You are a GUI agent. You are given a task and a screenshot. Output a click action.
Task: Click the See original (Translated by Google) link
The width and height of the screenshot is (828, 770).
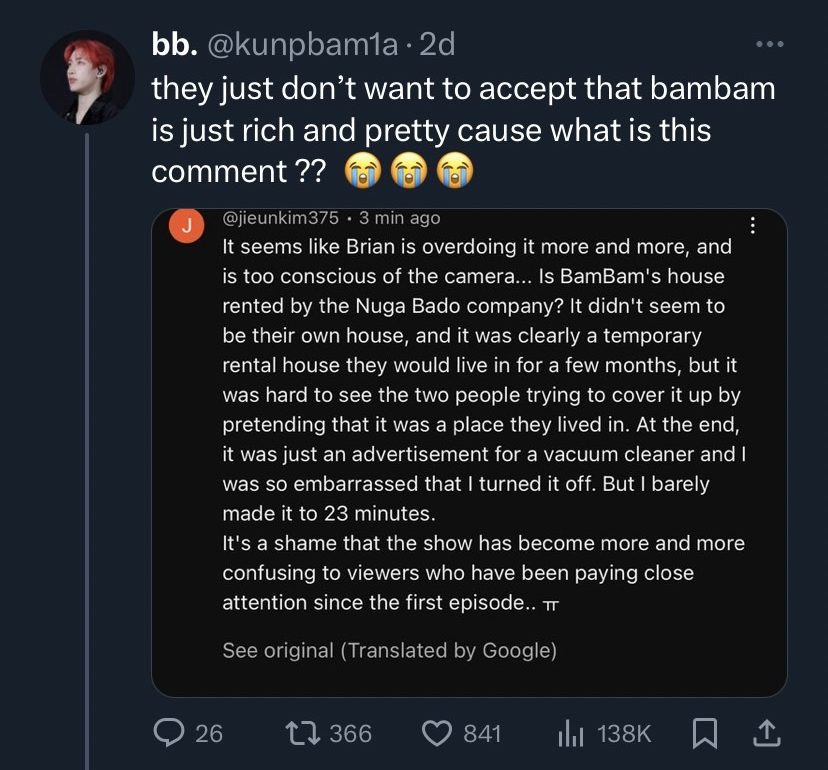click(x=390, y=651)
